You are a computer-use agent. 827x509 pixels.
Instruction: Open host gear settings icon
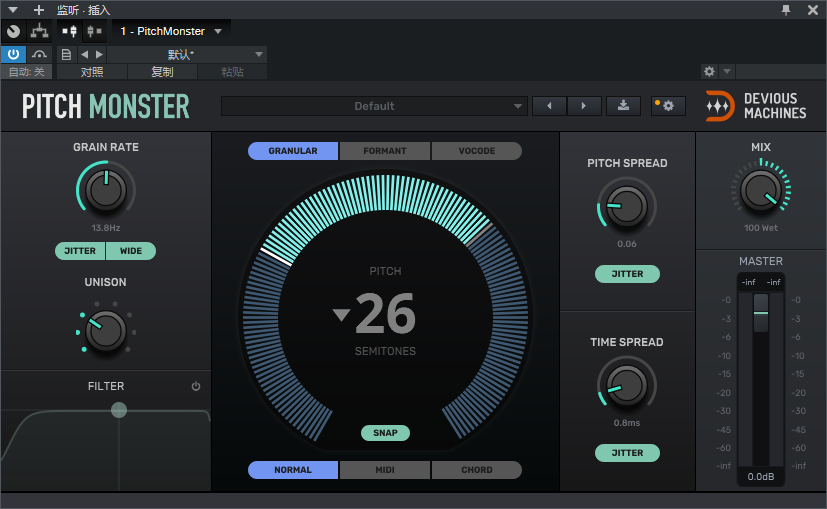709,71
